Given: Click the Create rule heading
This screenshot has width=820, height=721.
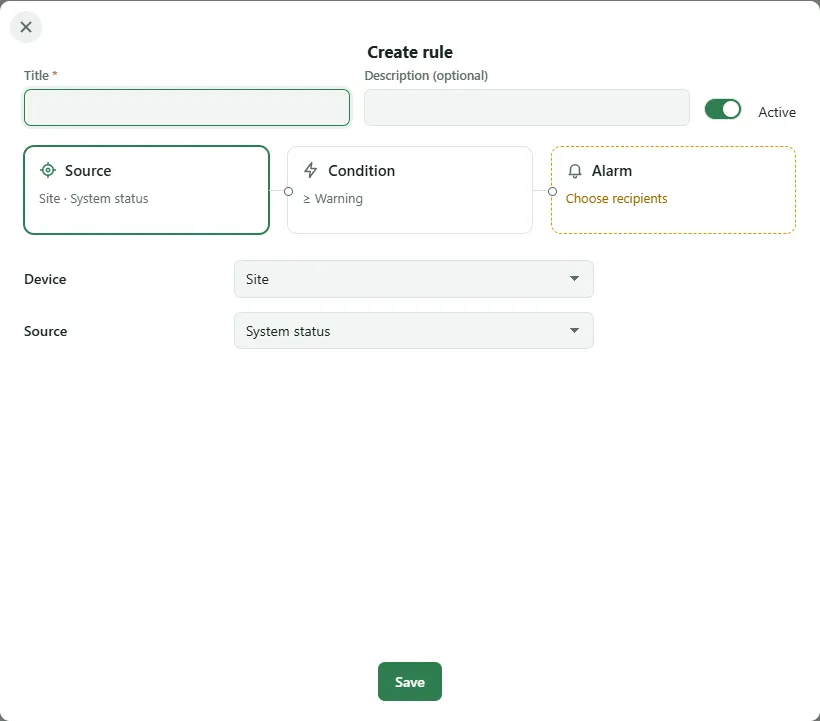Looking at the screenshot, I should click(410, 52).
